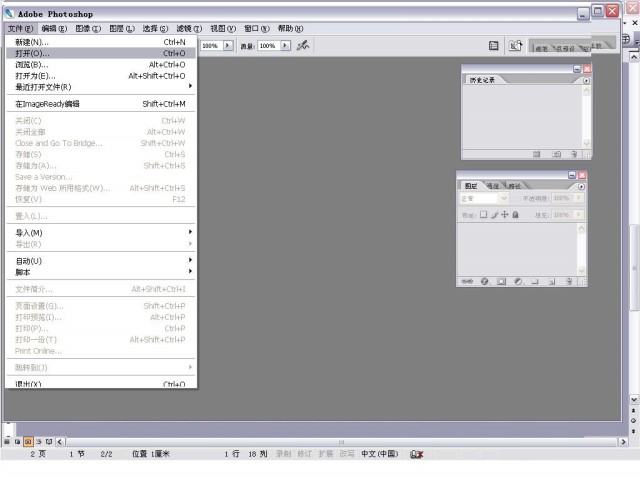Click the link layers icon in Layers panel
Viewport: 640px width, 479px height.
click(x=467, y=282)
